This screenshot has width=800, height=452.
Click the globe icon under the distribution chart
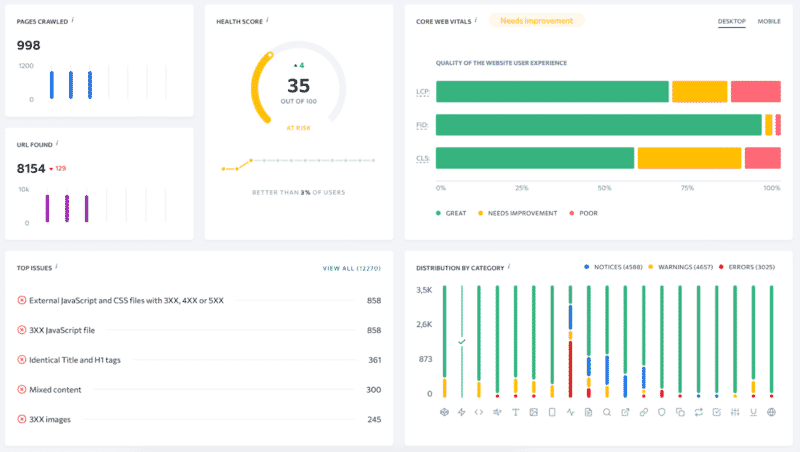(x=771, y=412)
